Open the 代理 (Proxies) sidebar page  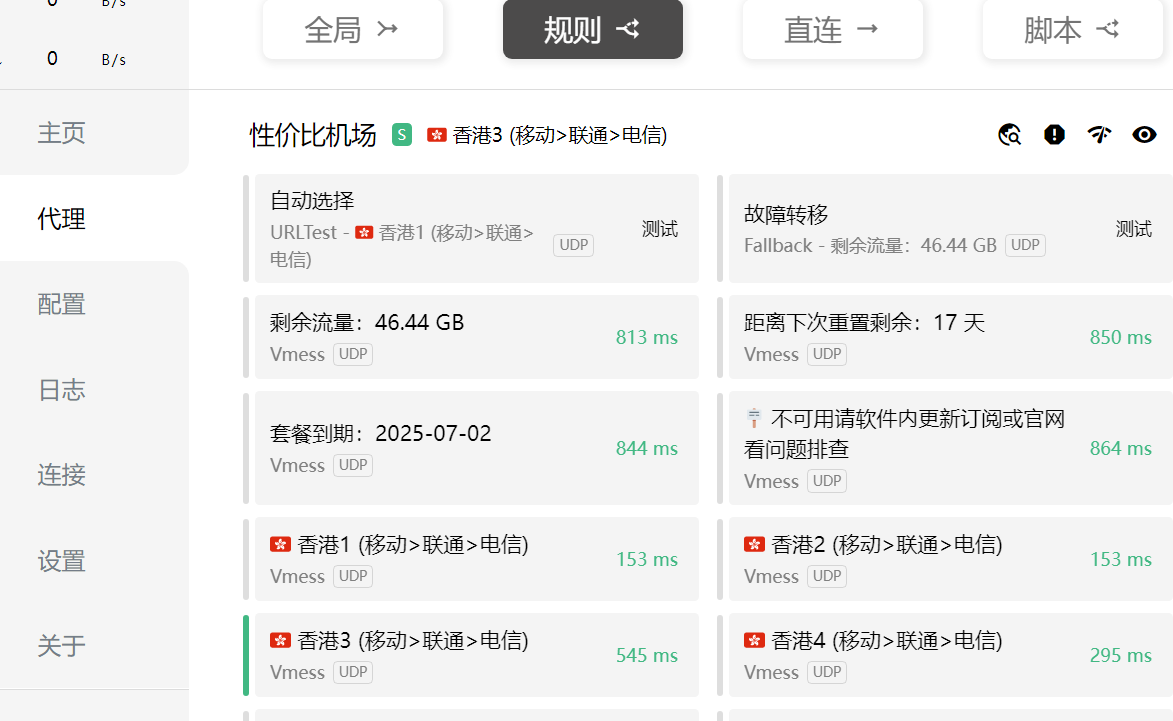pos(61,218)
